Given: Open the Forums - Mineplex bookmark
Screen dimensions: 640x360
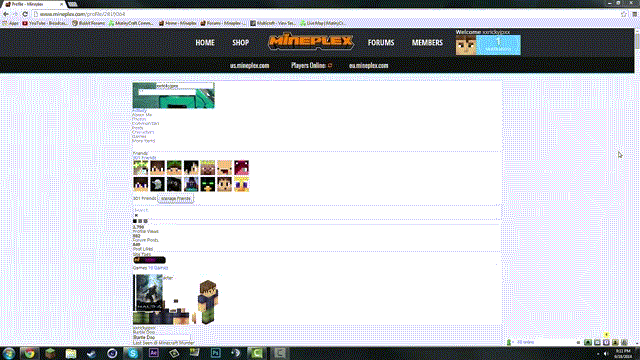Looking at the screenshot, I should (x=223, y=23).
